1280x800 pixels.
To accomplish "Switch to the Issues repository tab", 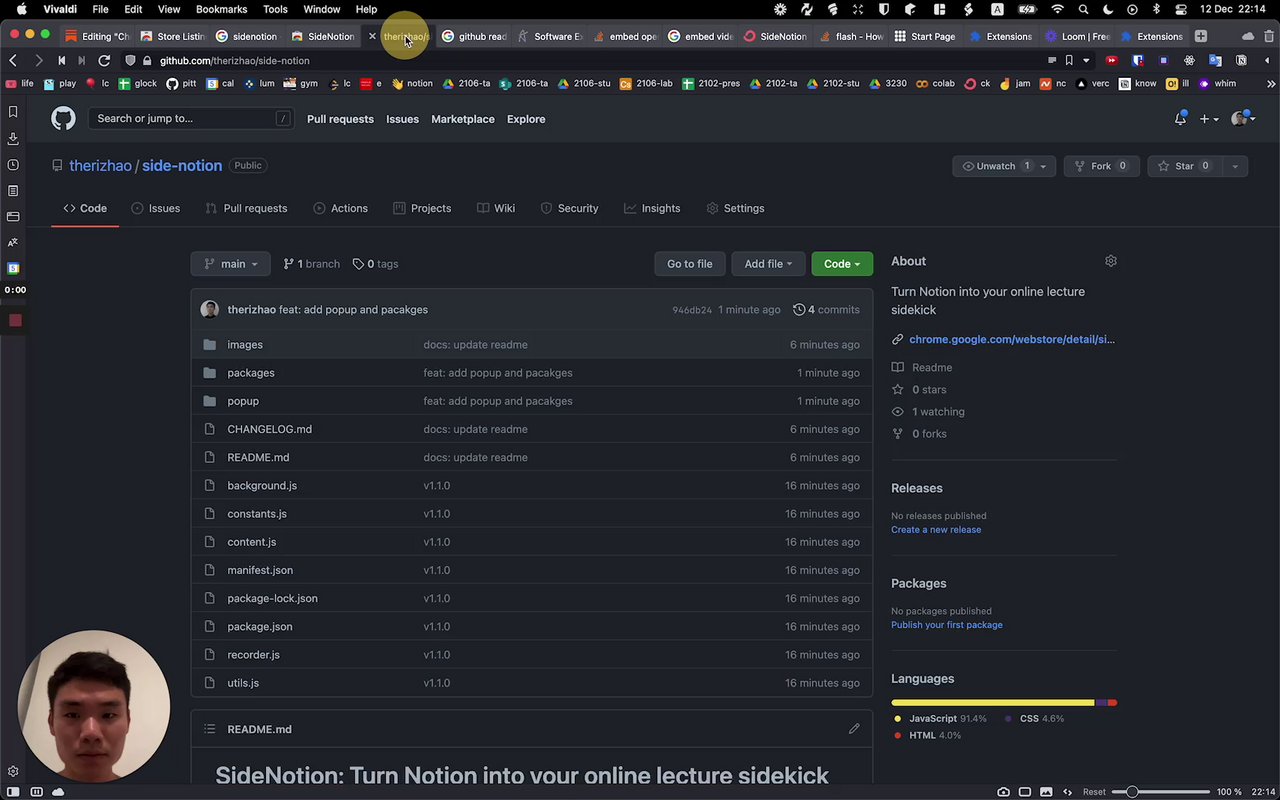I will point(156,208).
